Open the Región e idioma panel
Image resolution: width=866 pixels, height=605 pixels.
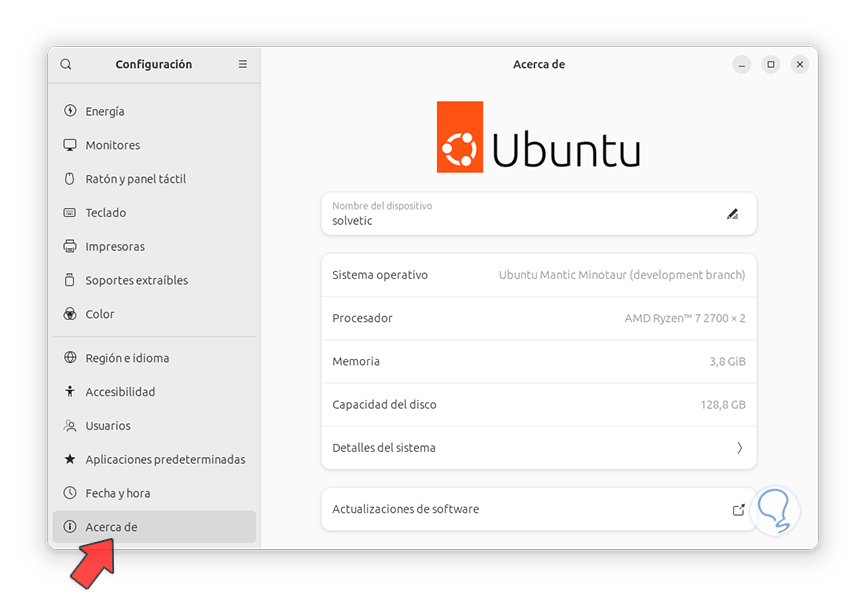(126, 358)
